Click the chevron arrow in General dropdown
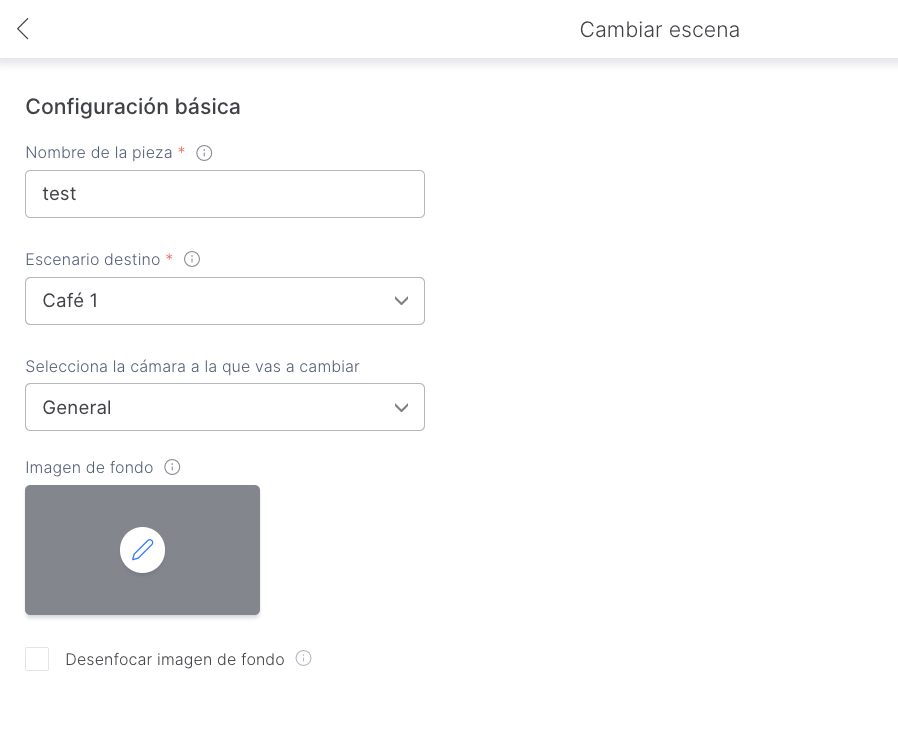898x748 pixels. click(x=401, y=407)
